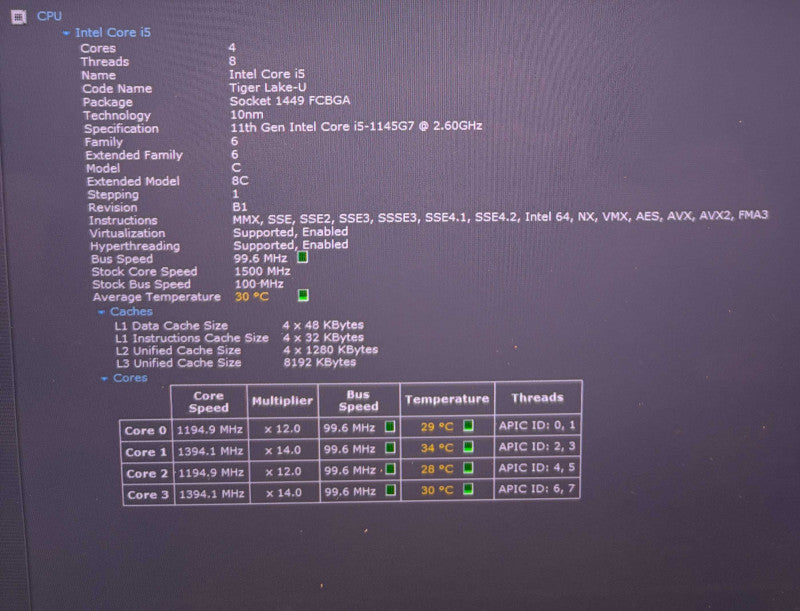
Task: Click Core 0 speed value 1194.9 MHz
Action: (x=210, y=429)
